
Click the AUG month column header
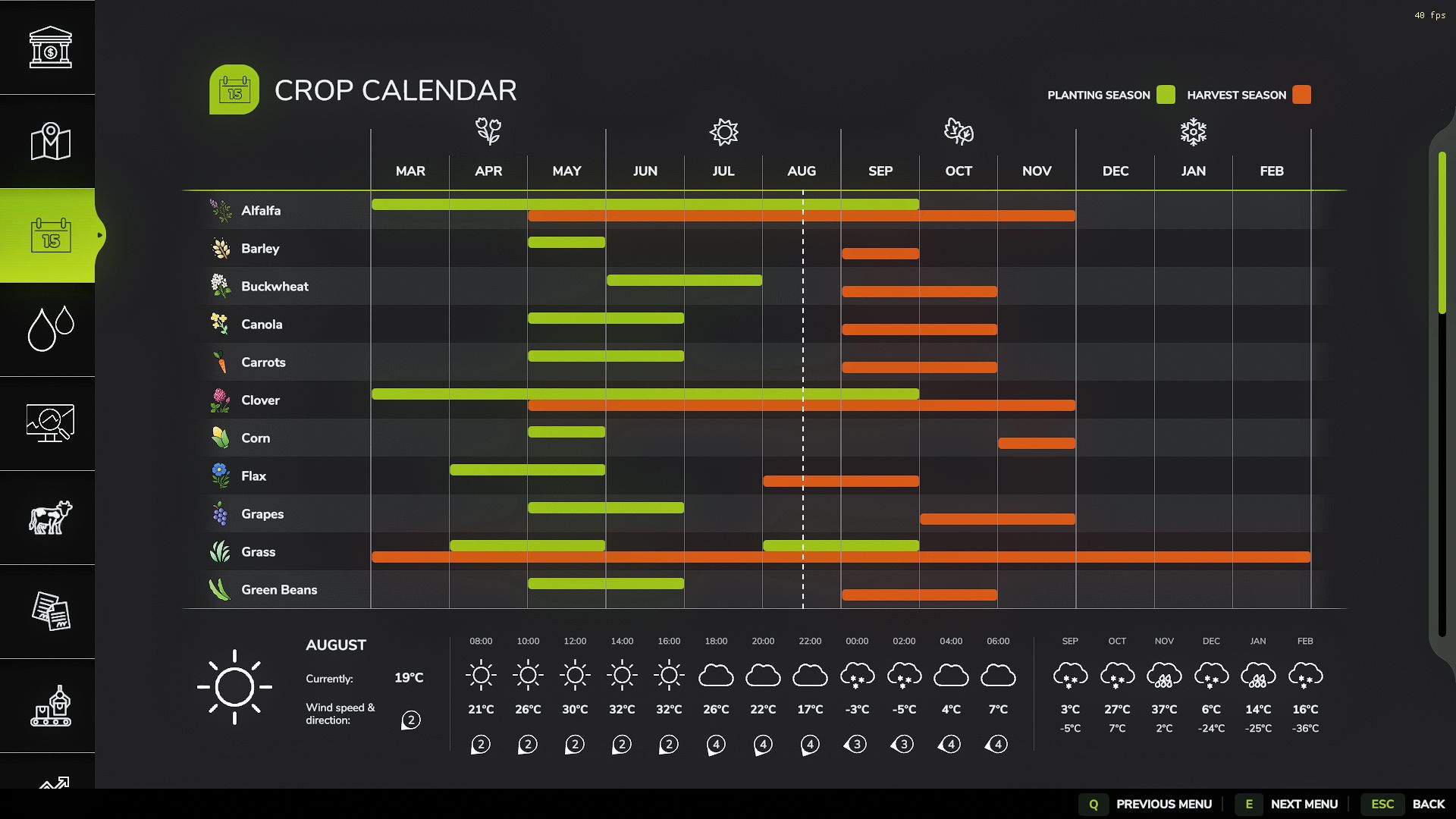[802, 171]
